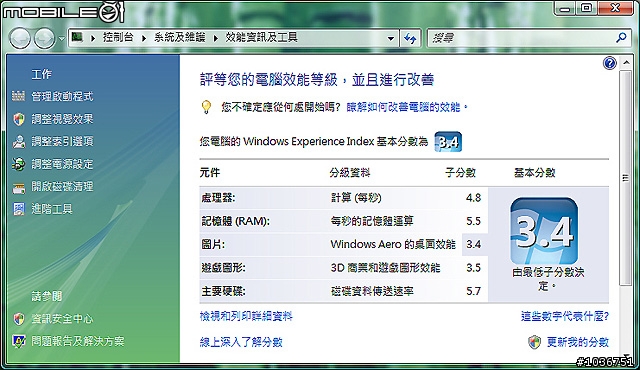Open 資訊安全中心 link
The image size is (640, 370).
62,319
